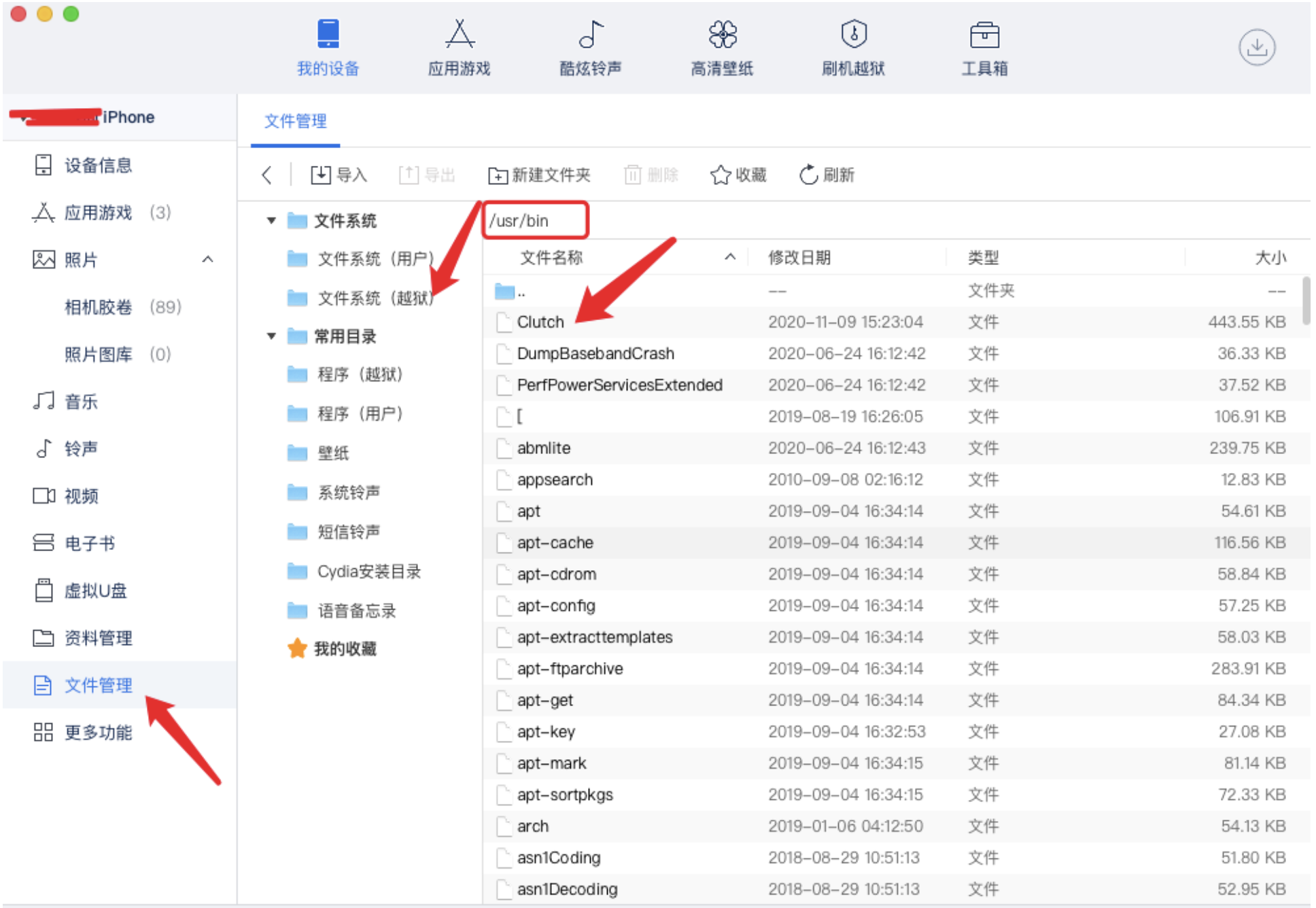Select 文件系统（越狱）folder in tree
Screen dimensions: 1316x908
360,298
